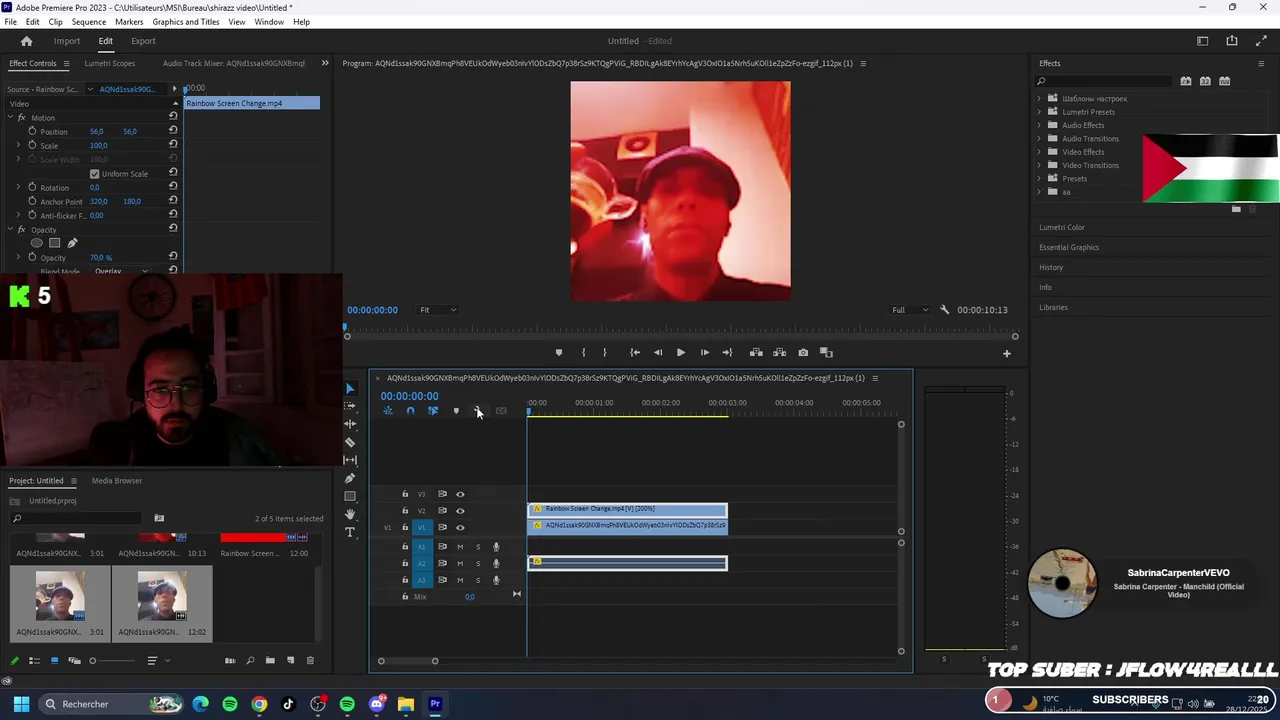Select the Ripple Edit tool
Viewport: 1280px width, 720px height.
coord(350,424)
